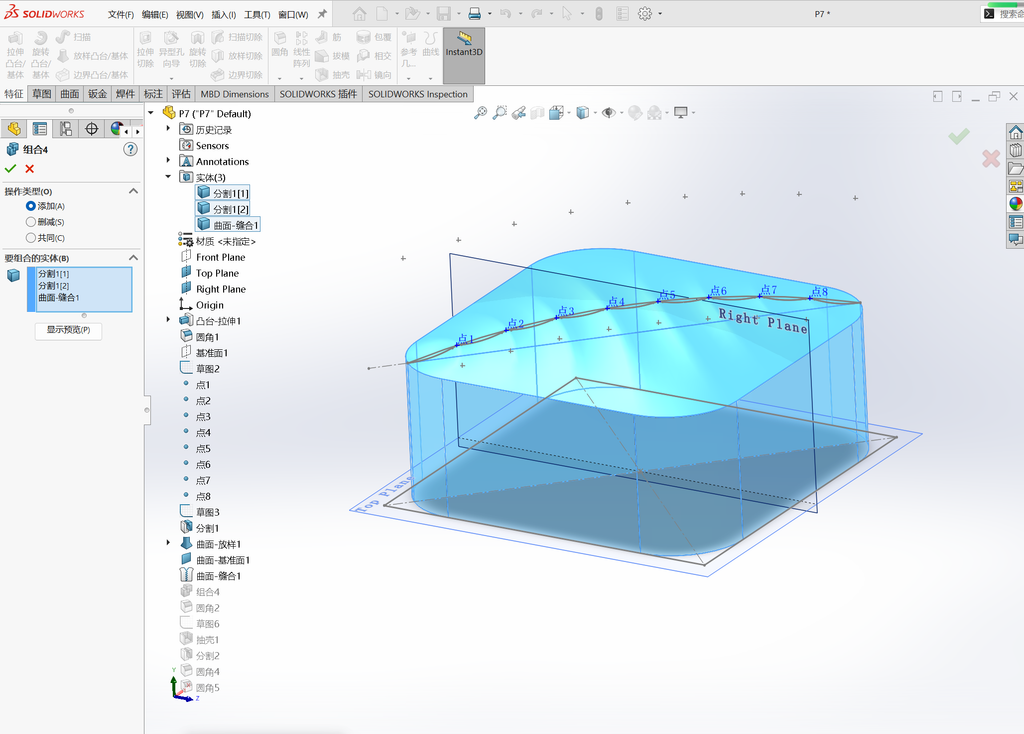The image size is (1024, 734).
Task: Click the Options gear icon
Action: [645, 14]
